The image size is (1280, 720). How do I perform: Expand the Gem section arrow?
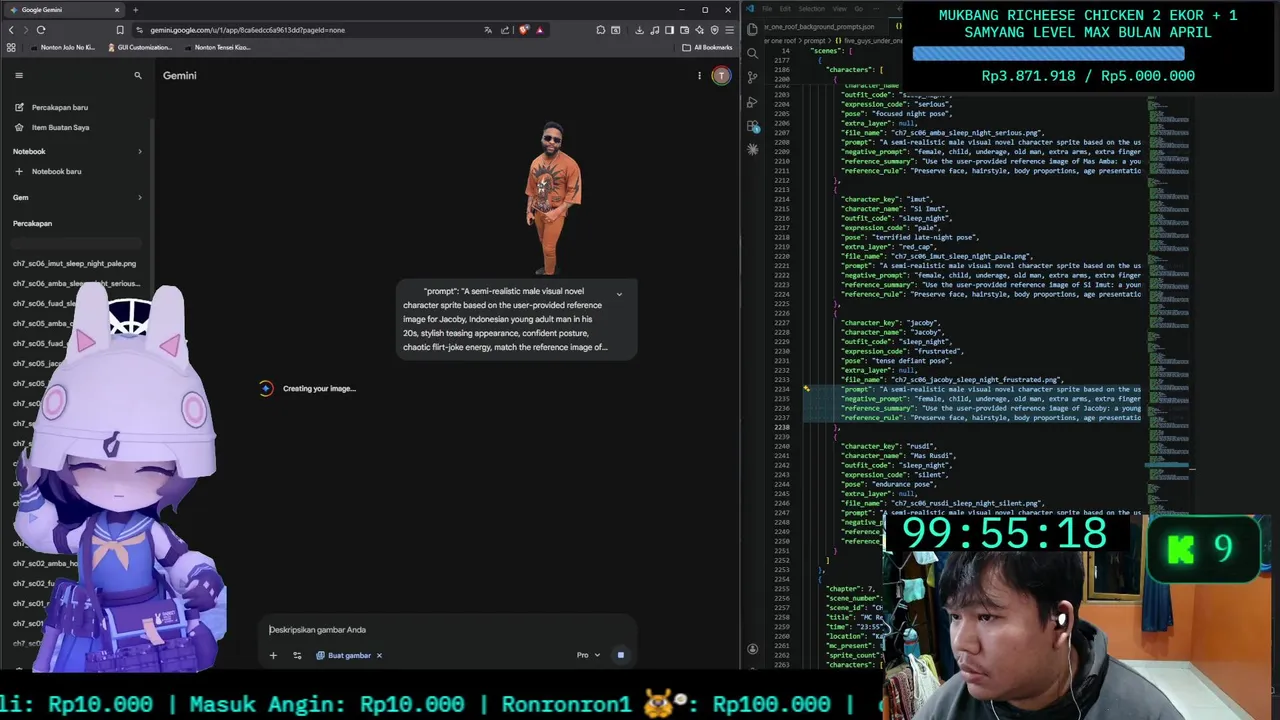[x=139, y=197]
